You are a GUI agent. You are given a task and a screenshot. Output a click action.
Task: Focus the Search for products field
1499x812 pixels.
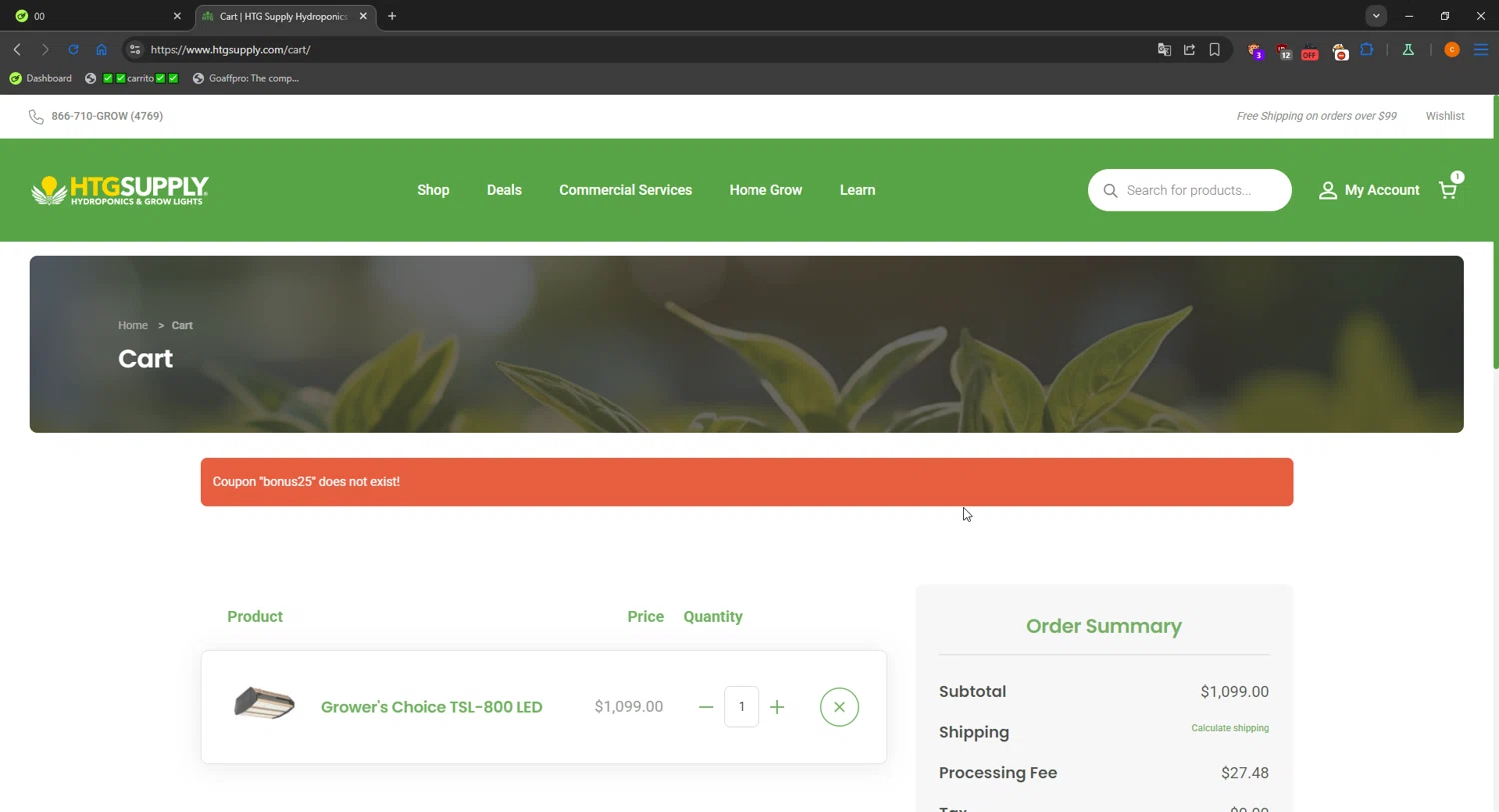pos(1190,190)
